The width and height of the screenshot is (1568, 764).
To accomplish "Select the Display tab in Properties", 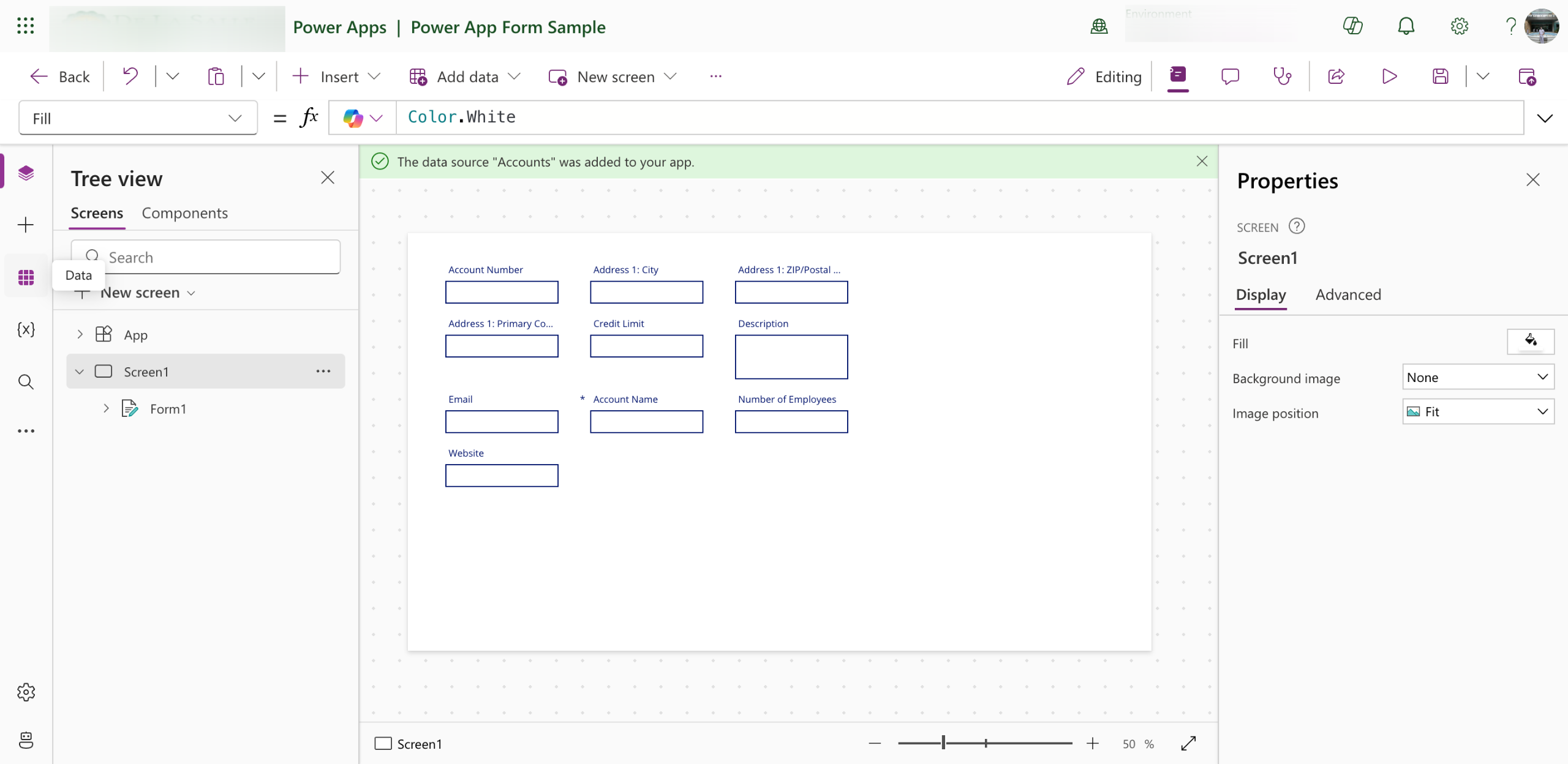I will [x=1261, y=294].
